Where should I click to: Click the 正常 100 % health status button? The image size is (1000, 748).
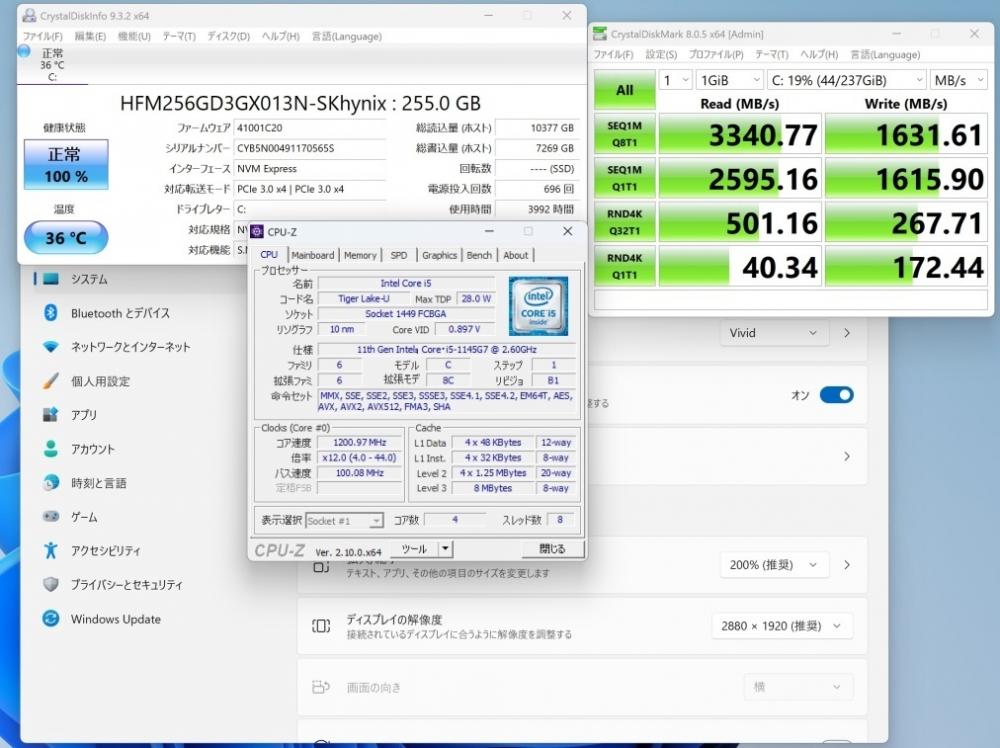click(66, 165)
